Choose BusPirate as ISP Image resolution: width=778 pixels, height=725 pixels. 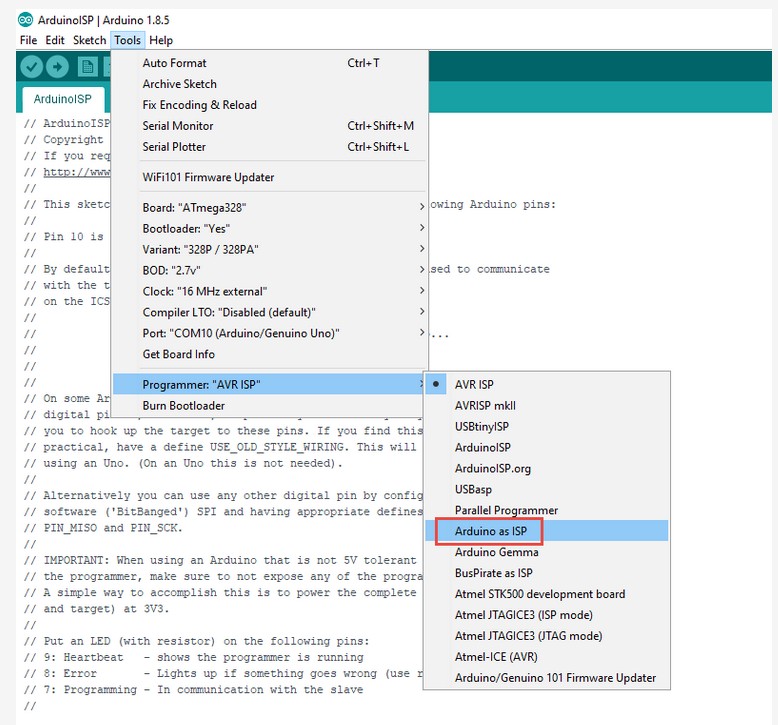(x=547, y=573)
